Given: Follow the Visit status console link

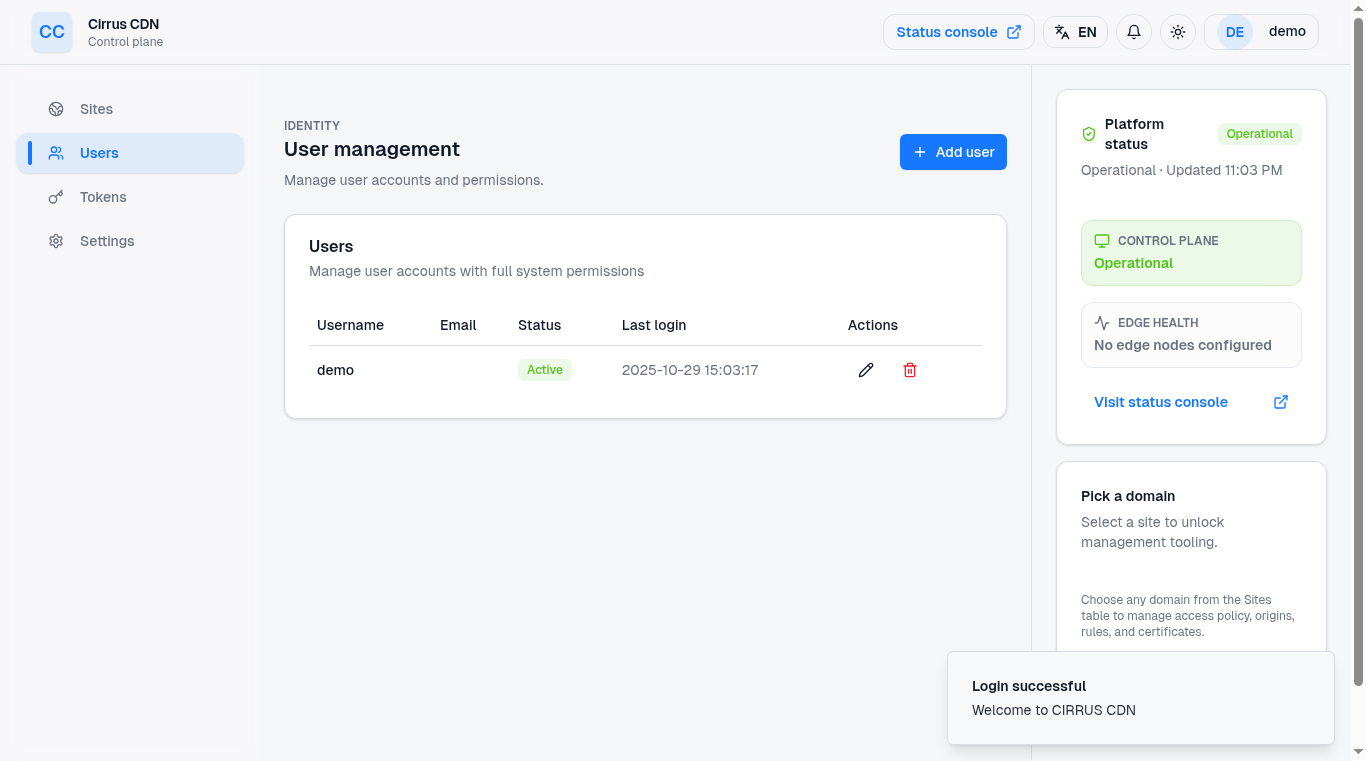Looking at the screenshot, I should tap(1160, 401).
